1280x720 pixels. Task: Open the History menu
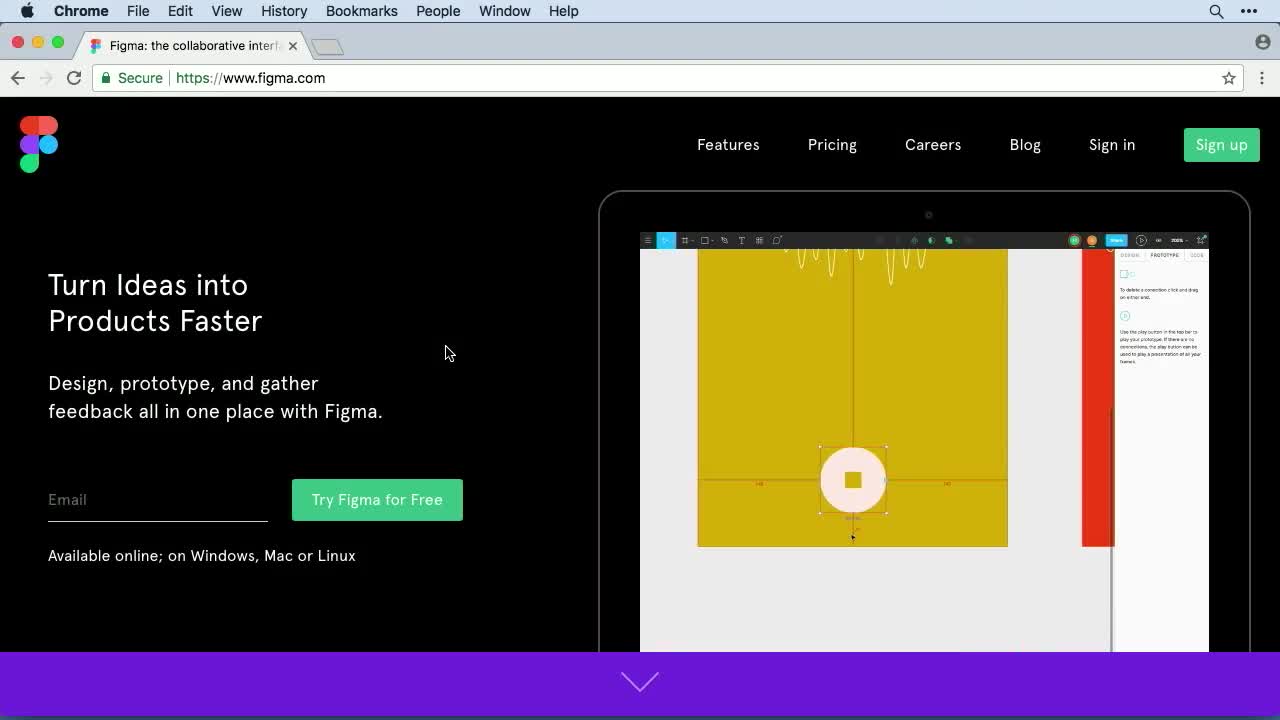[284, 11]
